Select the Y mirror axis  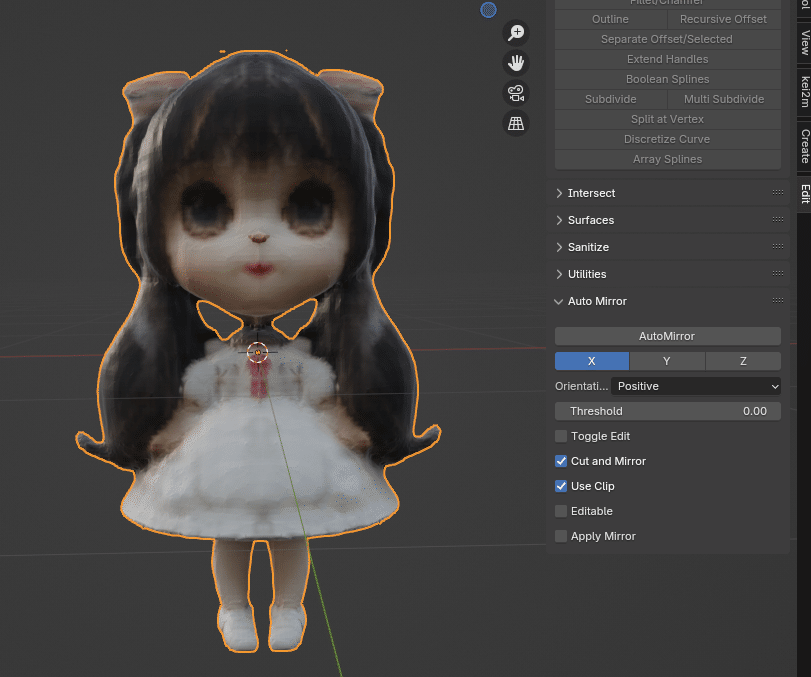[667, 361]
